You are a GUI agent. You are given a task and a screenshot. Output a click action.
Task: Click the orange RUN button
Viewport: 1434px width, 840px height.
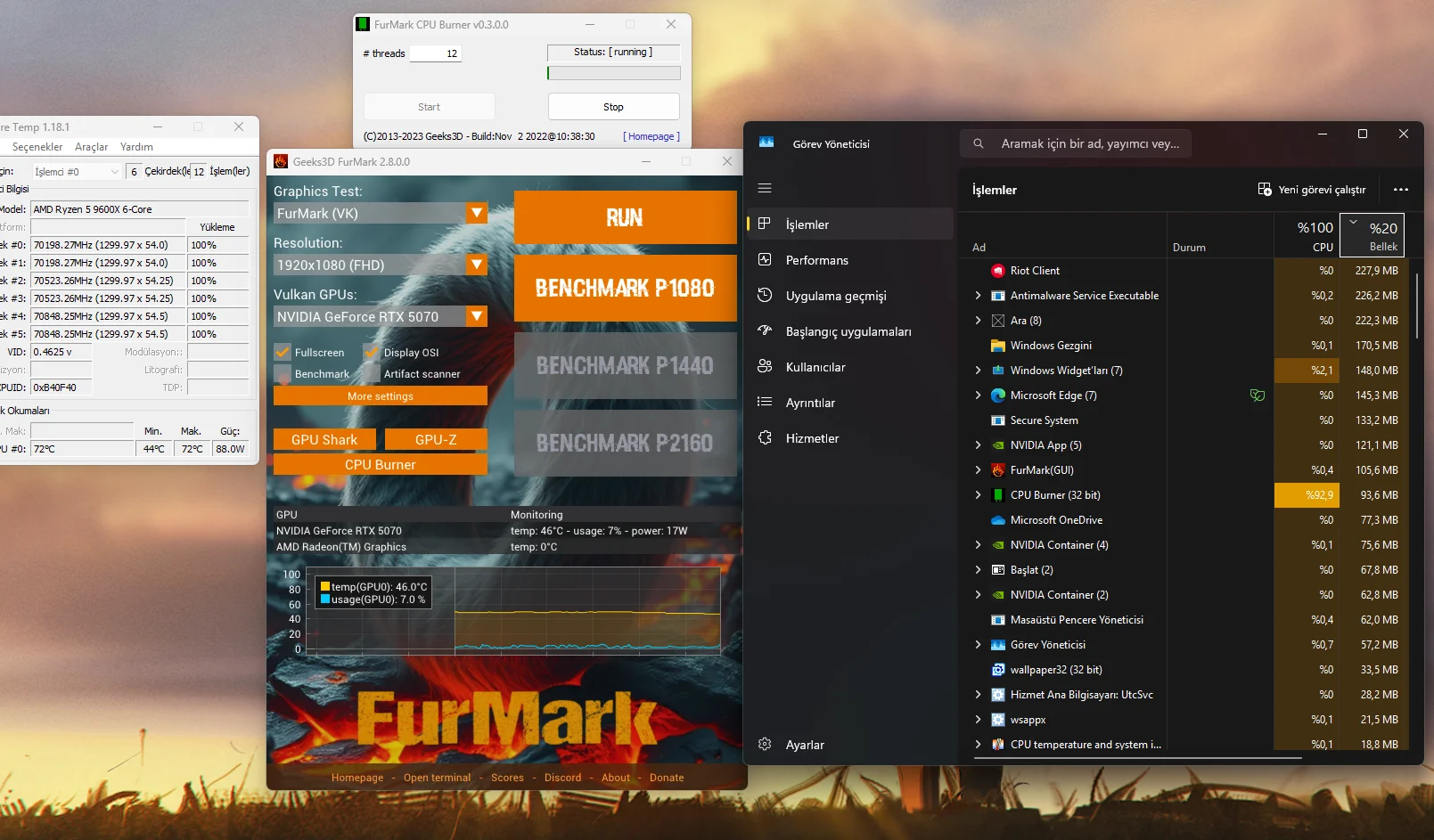pyautogui.click(x=625, y=217)
